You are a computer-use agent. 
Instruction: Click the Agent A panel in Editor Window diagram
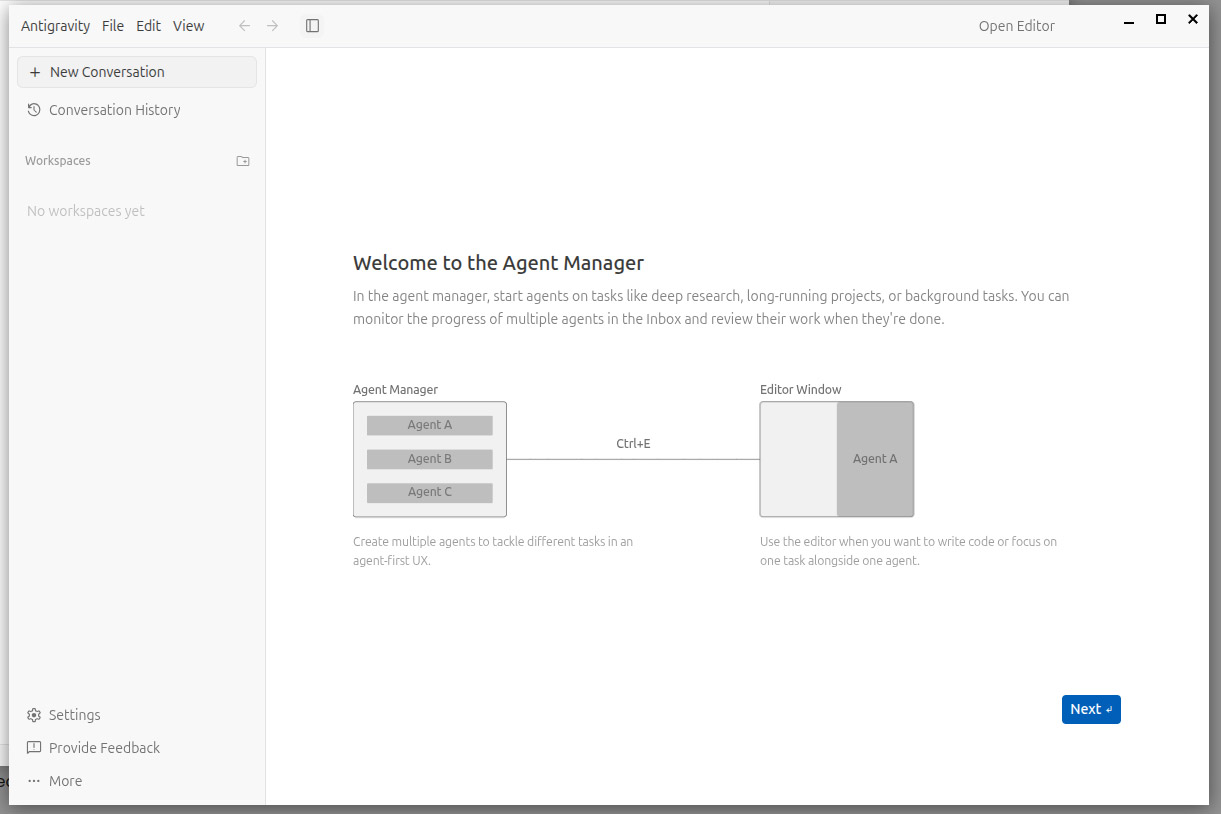(875, 459)
